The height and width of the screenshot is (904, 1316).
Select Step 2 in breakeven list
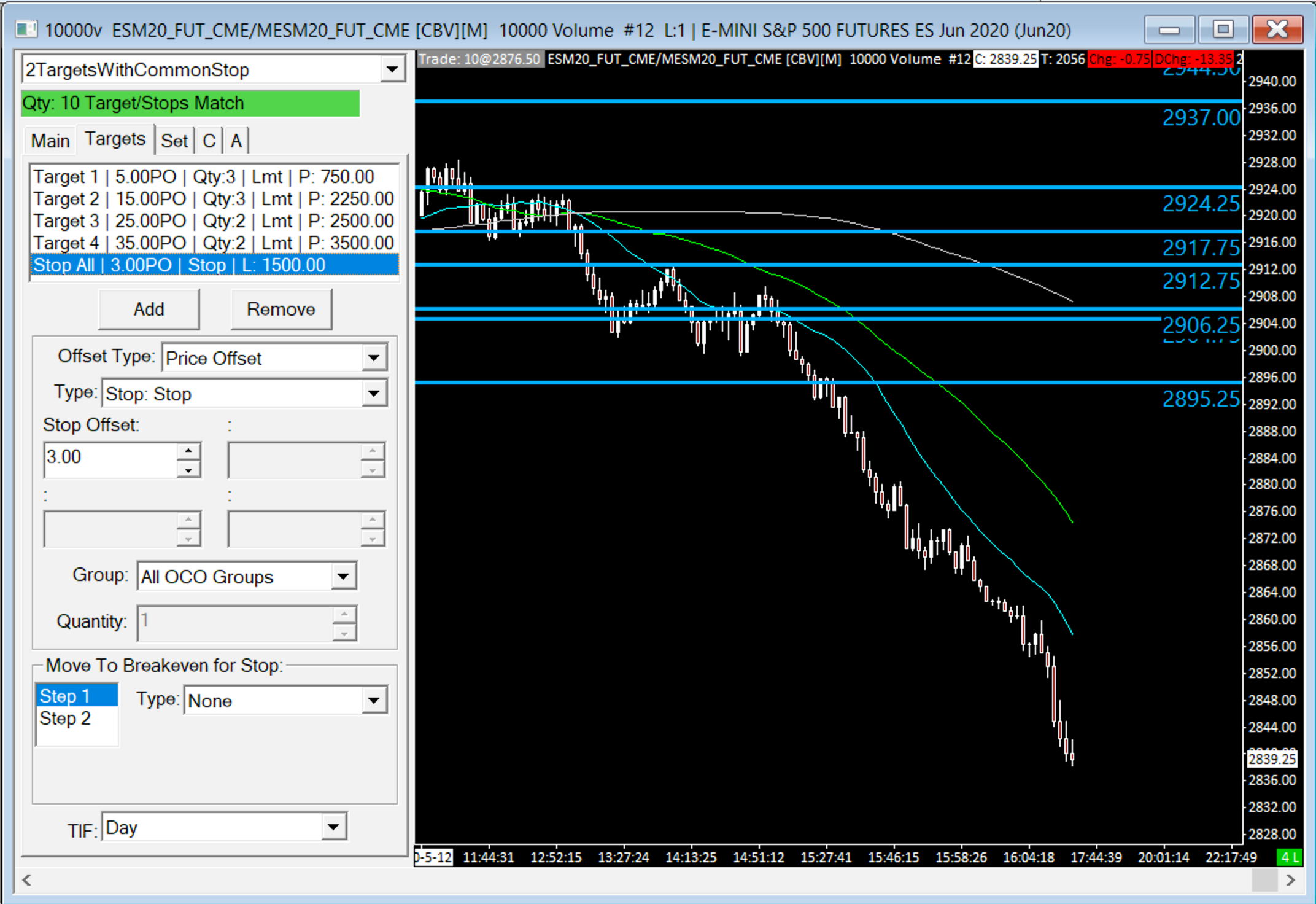point(65,718)
